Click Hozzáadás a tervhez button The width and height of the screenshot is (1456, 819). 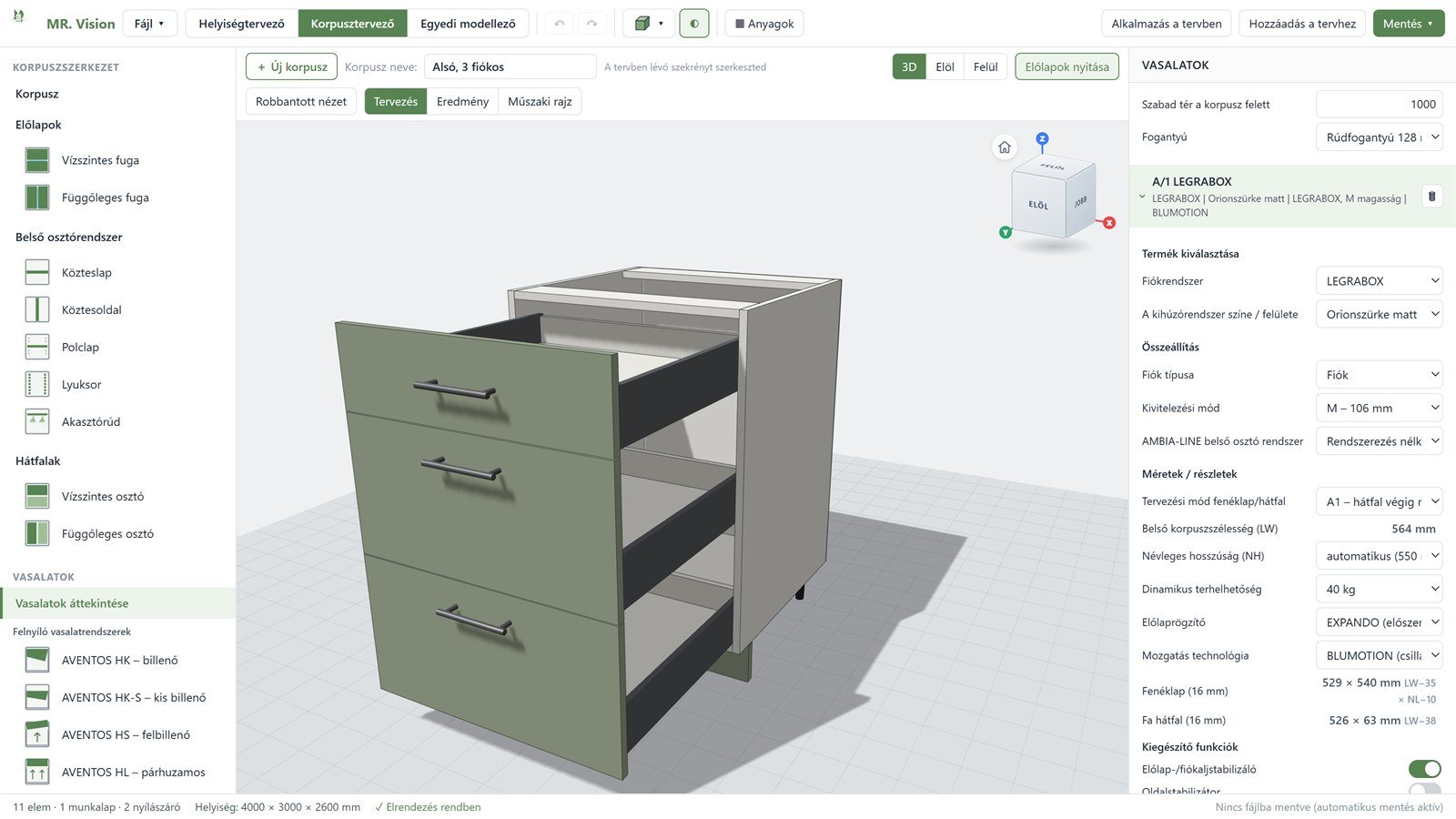pos(1302,24)
